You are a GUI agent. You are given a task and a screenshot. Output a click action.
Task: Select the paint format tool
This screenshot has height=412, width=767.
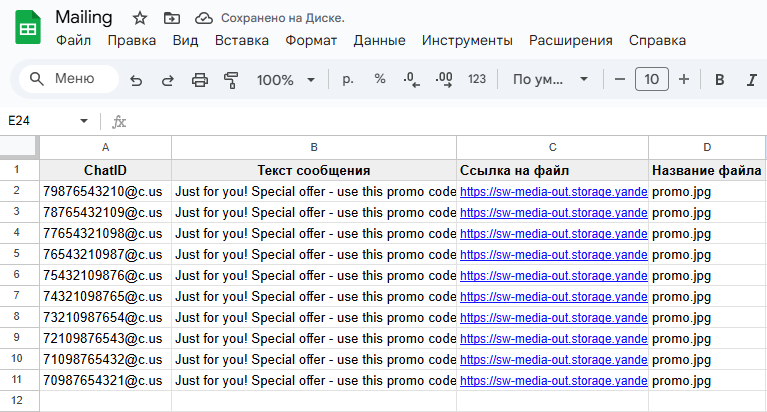click(x=232, y=79)
